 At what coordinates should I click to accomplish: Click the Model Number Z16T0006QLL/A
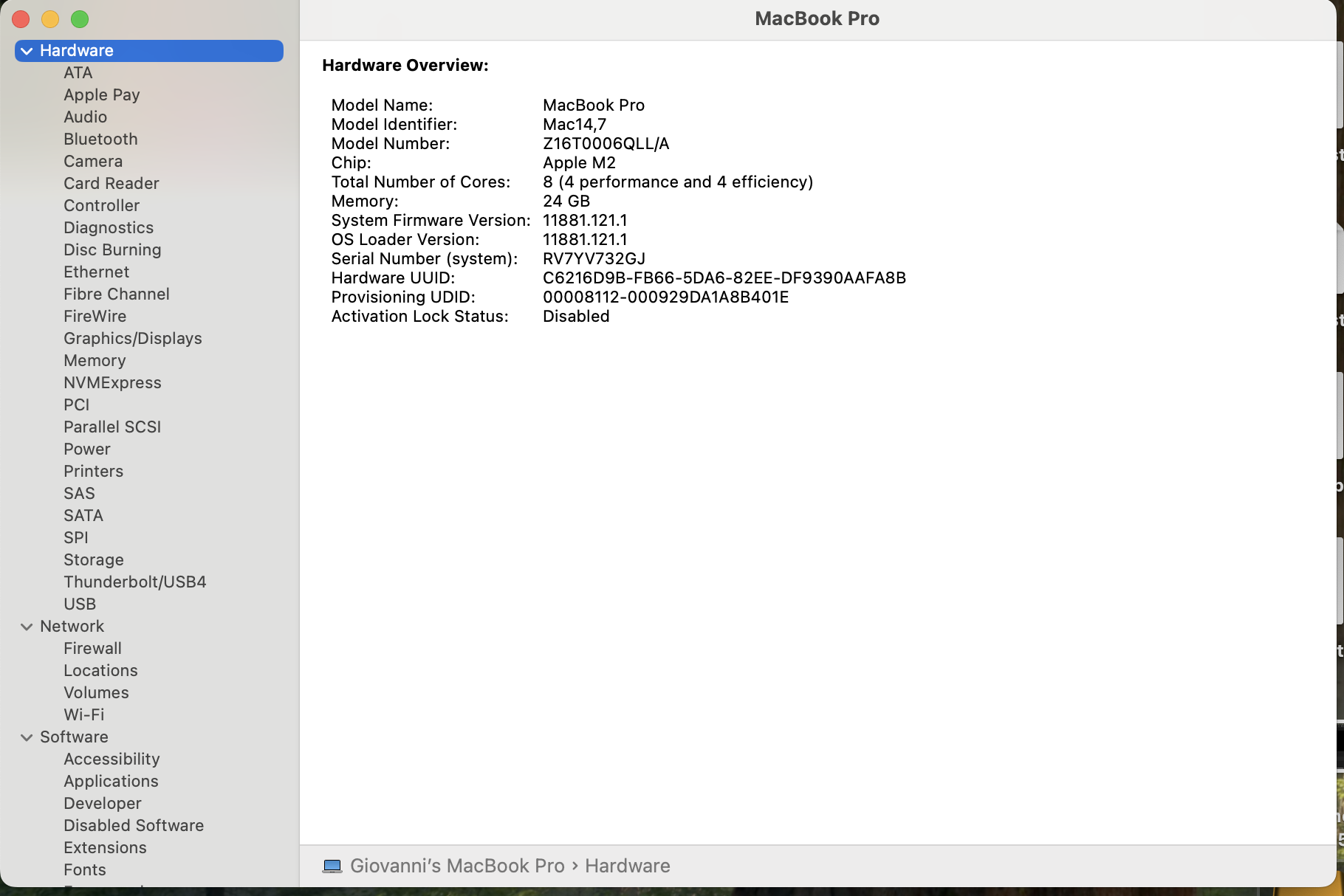click(606, 144)
